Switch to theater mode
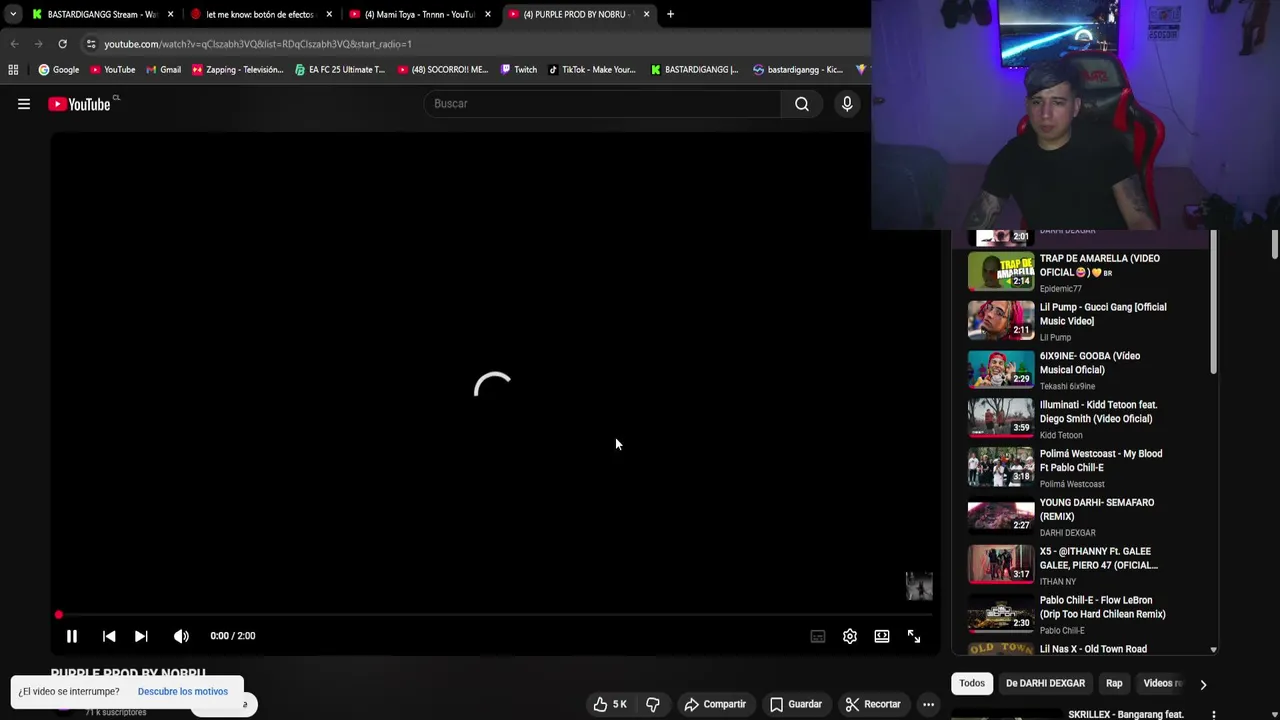This screenshot has height=720, width=1280. 882,636
